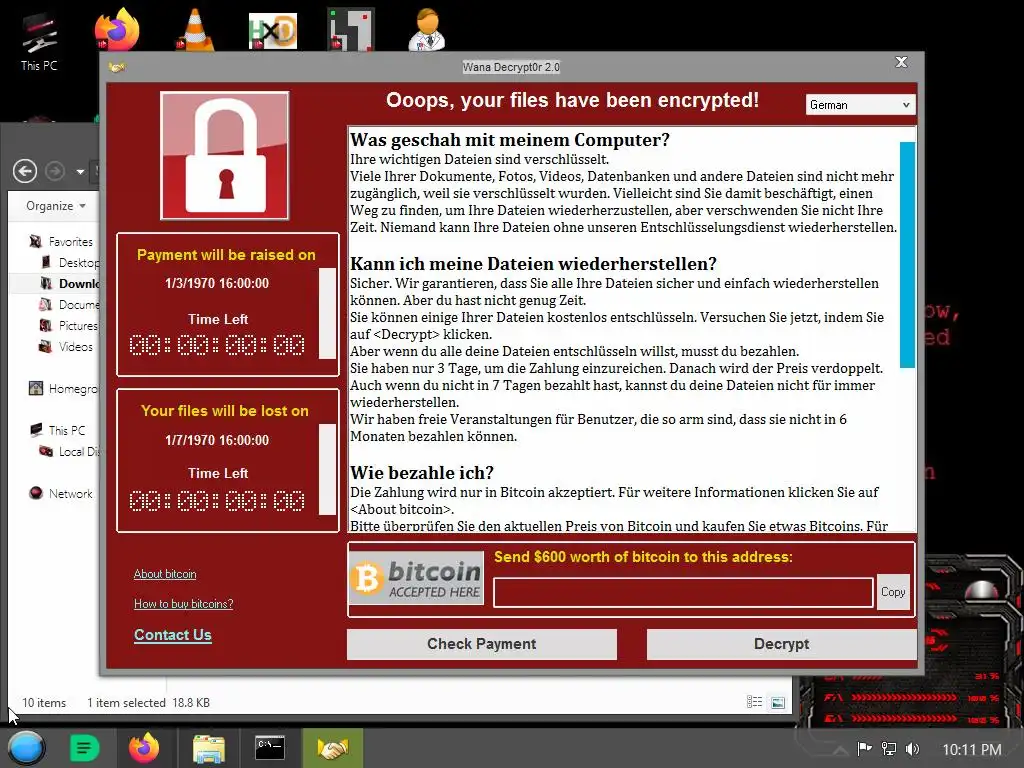
Task: Copy the bitcoin address with Copy button
Action: click(893, 592)
